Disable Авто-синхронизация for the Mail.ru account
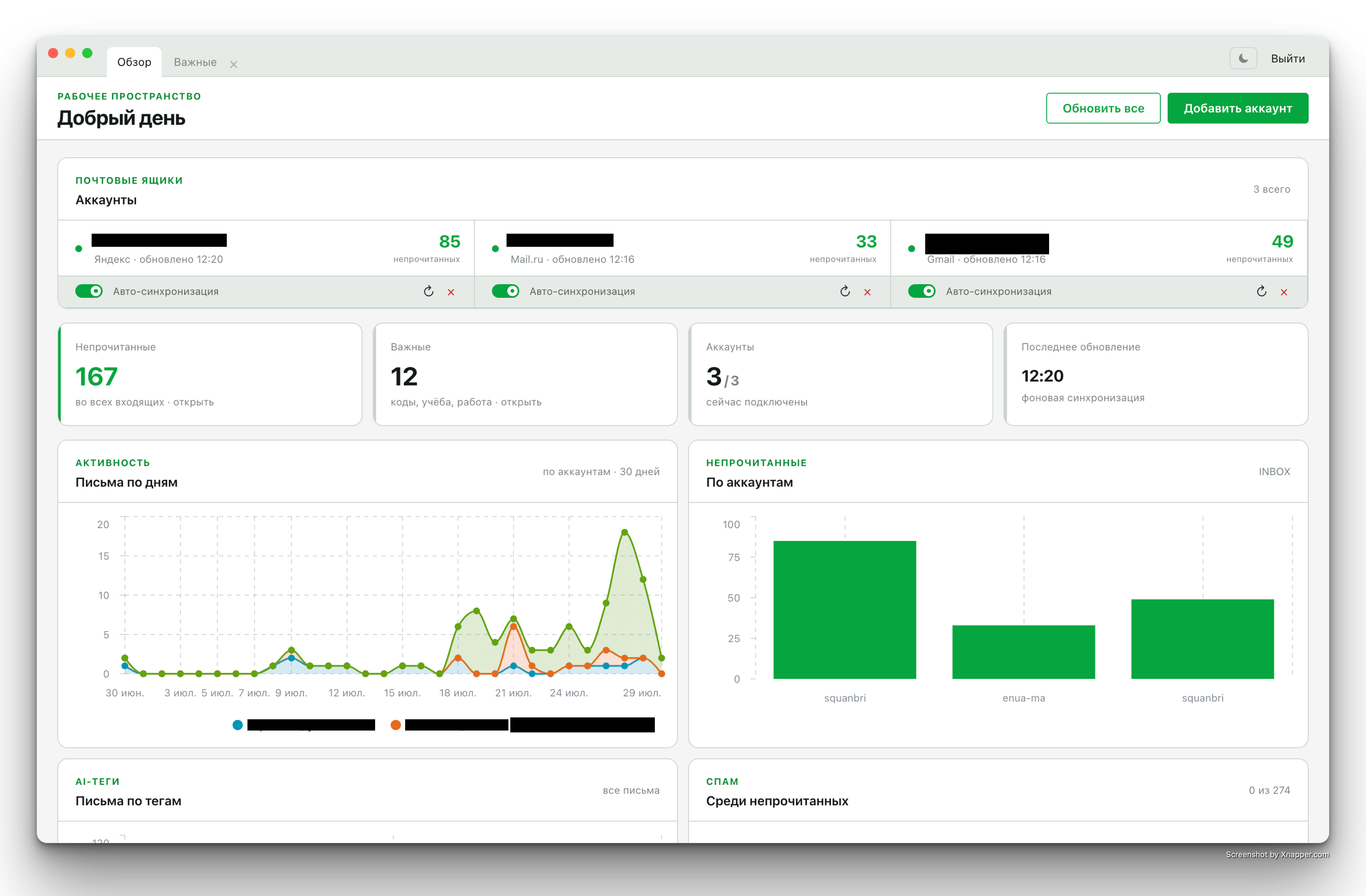The image size is (1366, 896). [x=506, y=291]
